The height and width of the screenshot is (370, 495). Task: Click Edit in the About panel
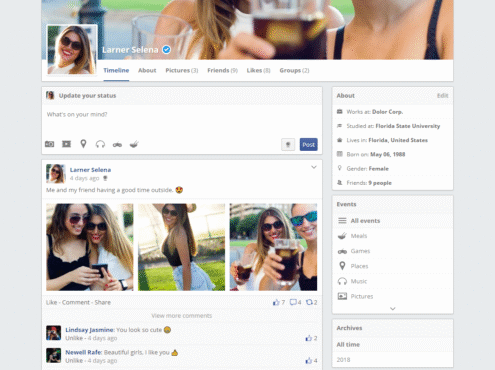442,96
